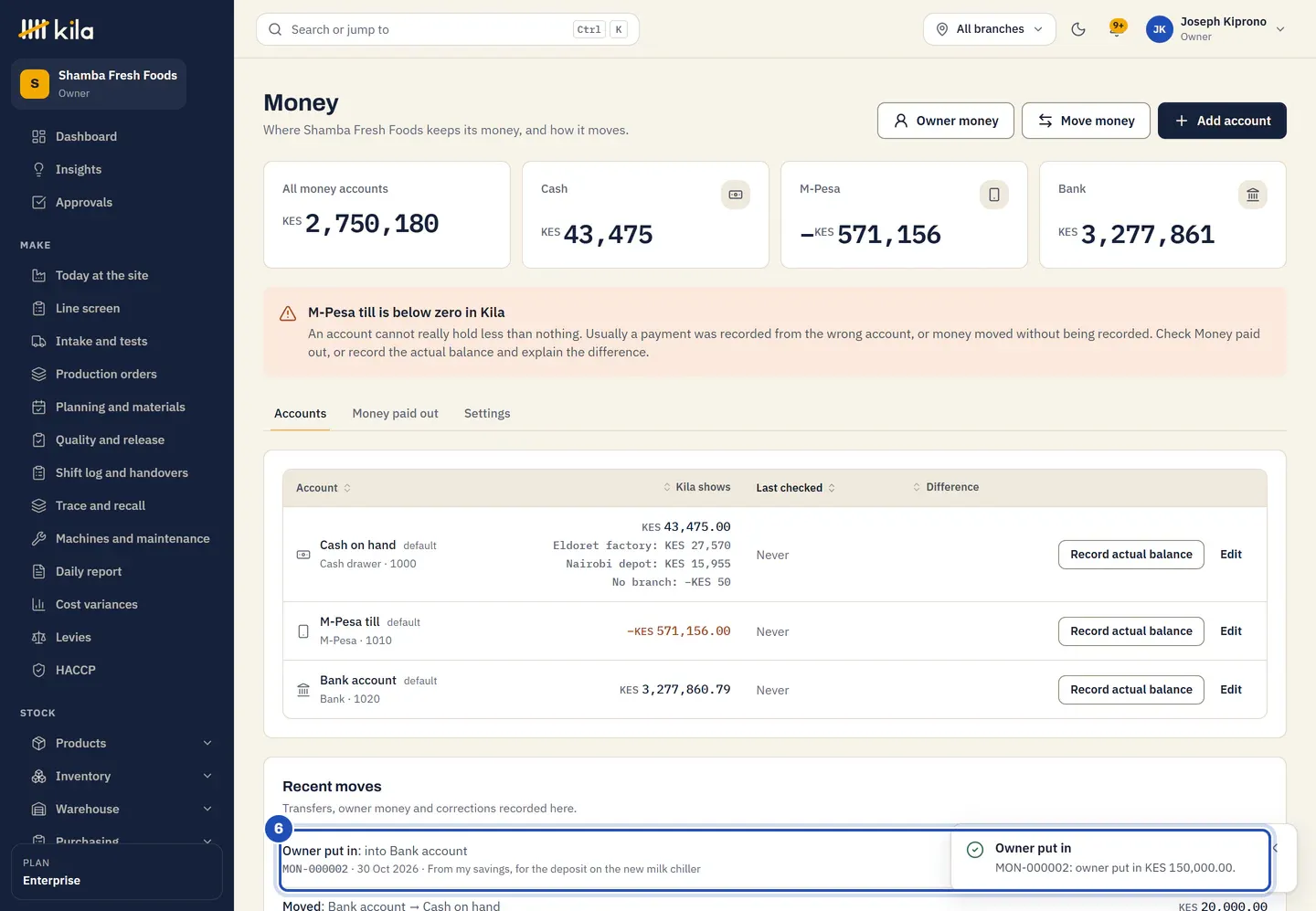Image resolution: width=1316 pixels, height=911 pixels.
Task: Switch to Money paid out tab
Action: coord(395,413)
